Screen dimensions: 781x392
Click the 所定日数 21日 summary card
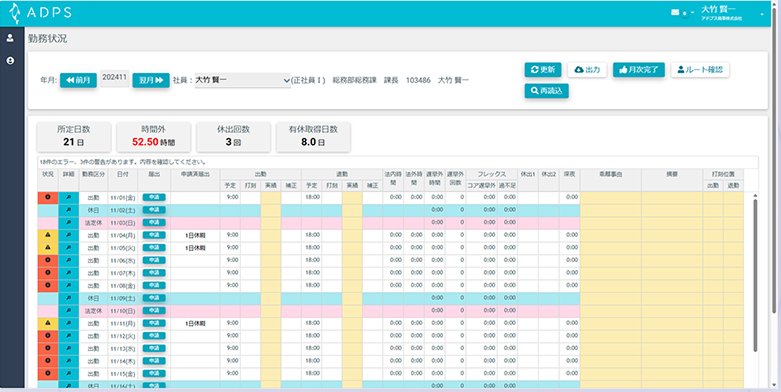[x=74, y=136]
